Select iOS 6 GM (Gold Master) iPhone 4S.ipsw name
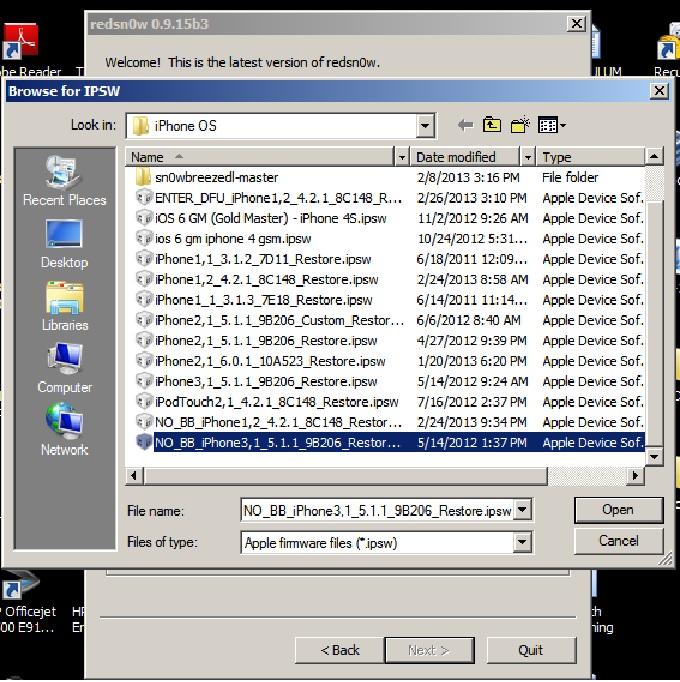Viewport: 680px width, 682px height. coord(271,218)
